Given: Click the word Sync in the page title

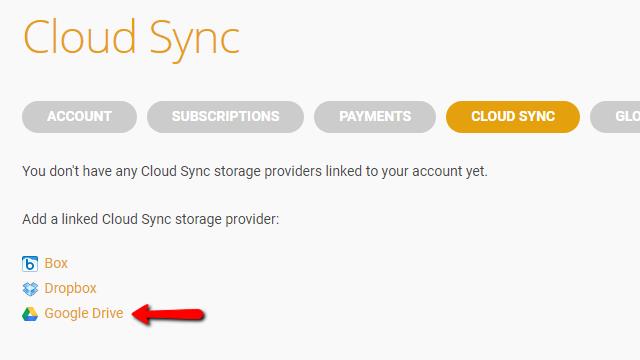Looking at the screenshot, I should (x=194, y=41).
